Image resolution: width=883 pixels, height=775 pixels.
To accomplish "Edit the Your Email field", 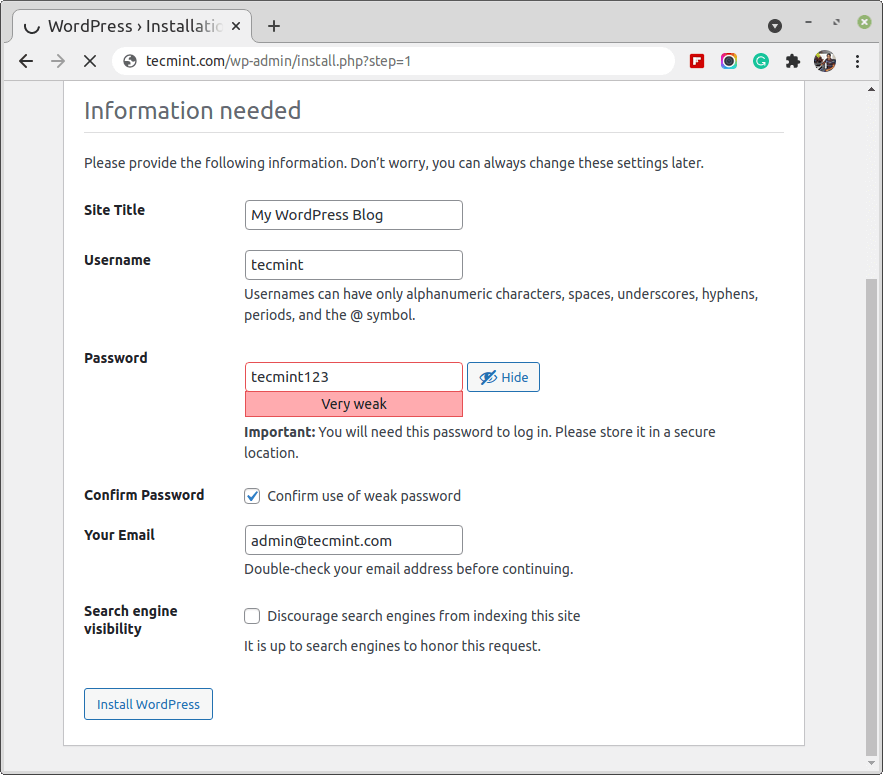I will click(x=354, y=540).
